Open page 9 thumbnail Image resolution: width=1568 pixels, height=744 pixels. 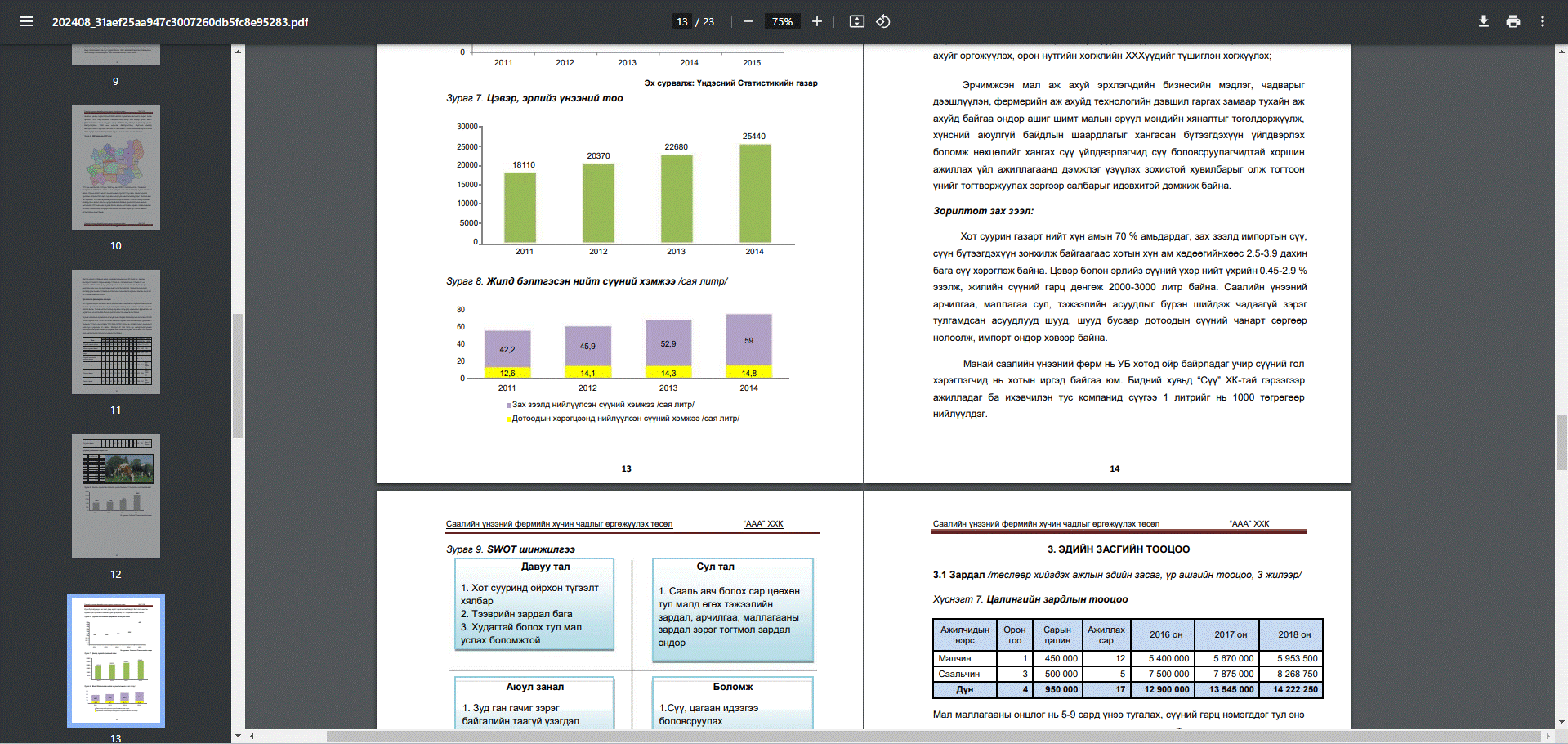116,55
